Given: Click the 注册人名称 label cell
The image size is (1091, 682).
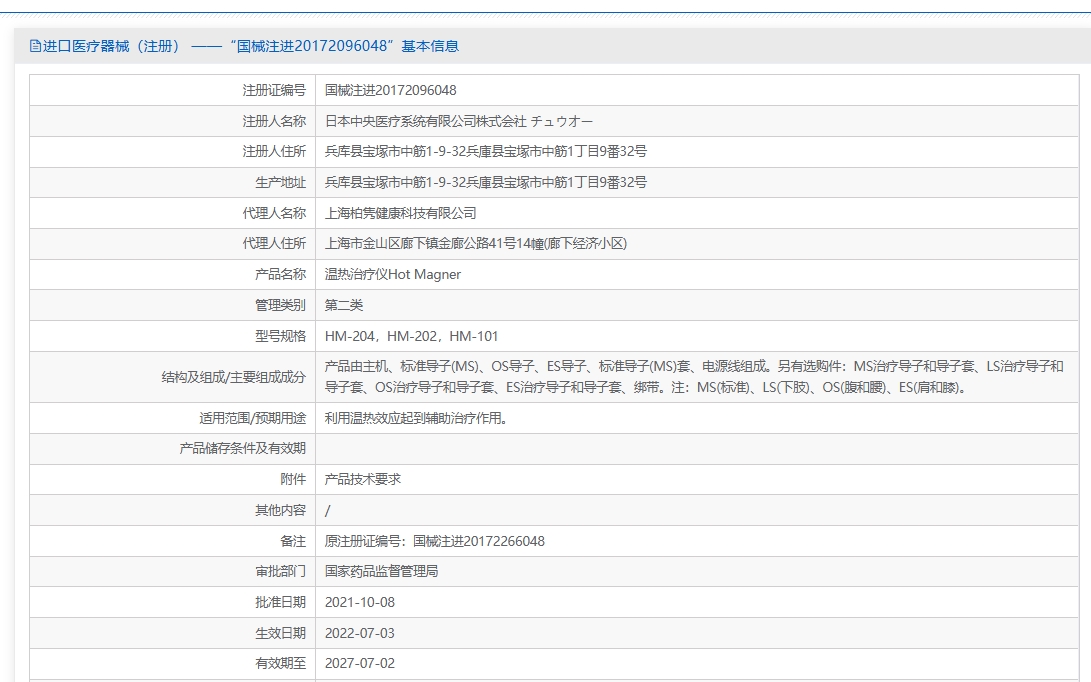Looking at the screenshot, I should point(274,121).
